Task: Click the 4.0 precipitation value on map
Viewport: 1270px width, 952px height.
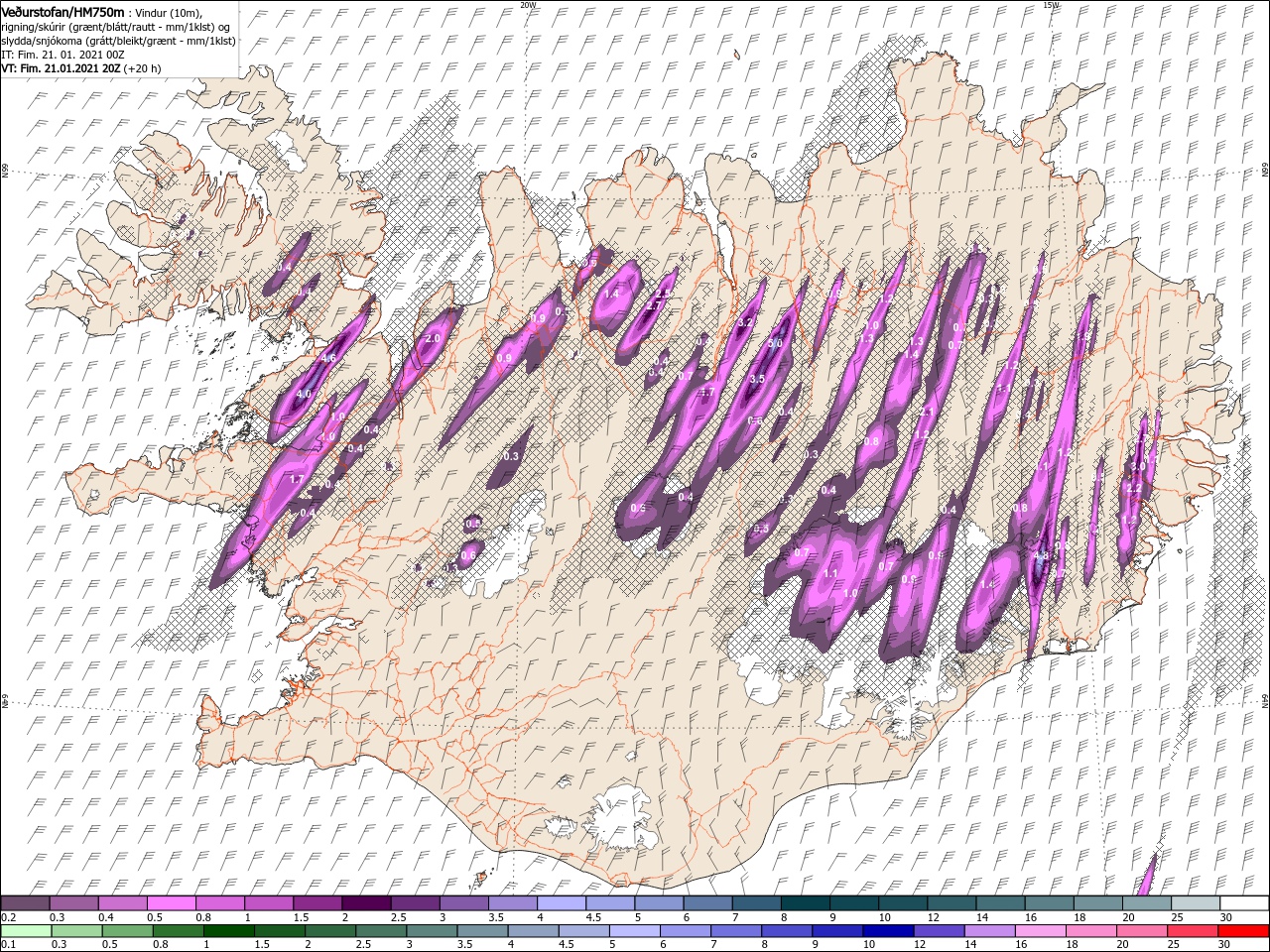Action: (x=304, y=394)
